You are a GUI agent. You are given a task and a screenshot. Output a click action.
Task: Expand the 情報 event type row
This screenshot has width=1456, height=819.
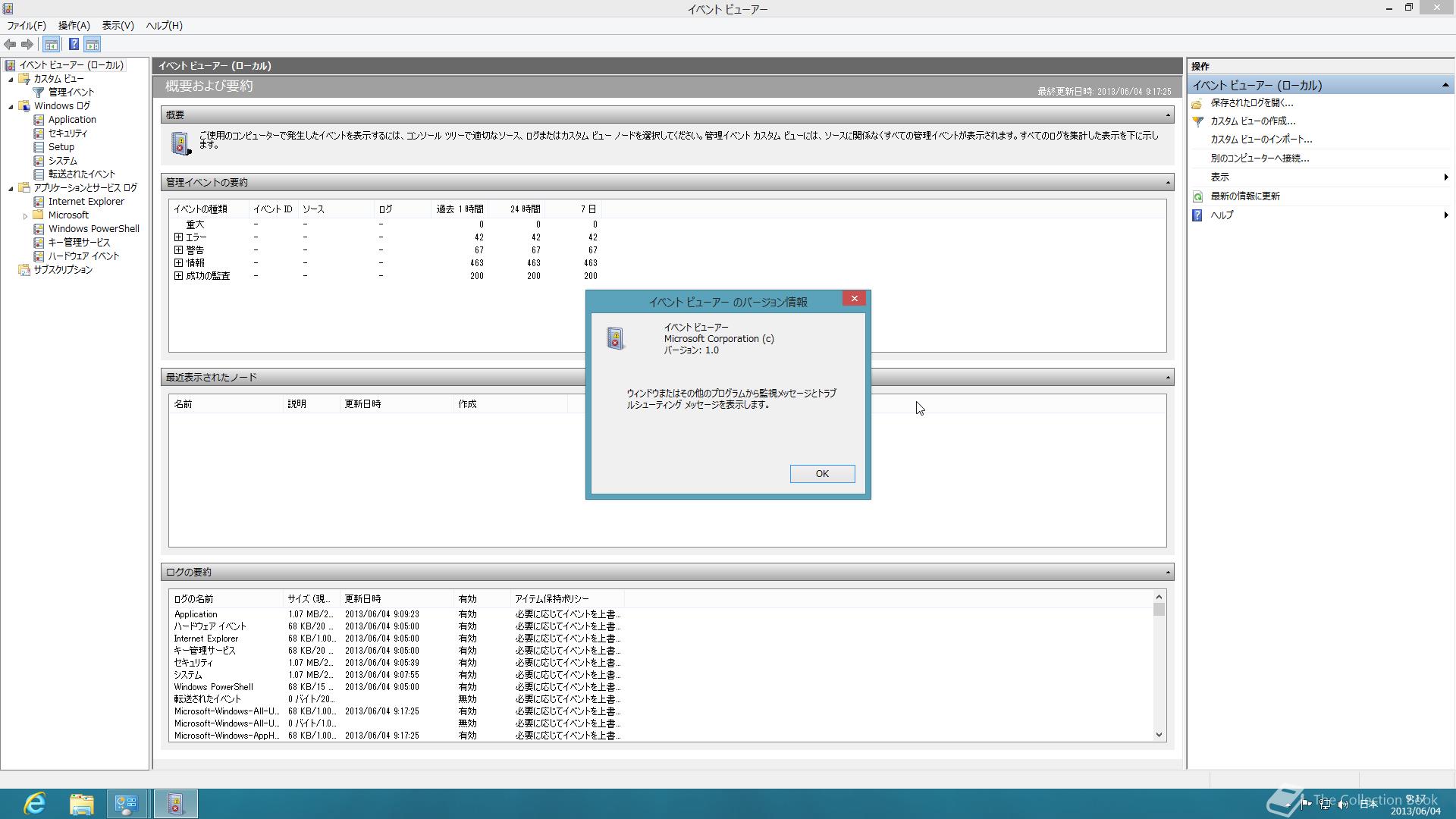click(x=178, y=263)
